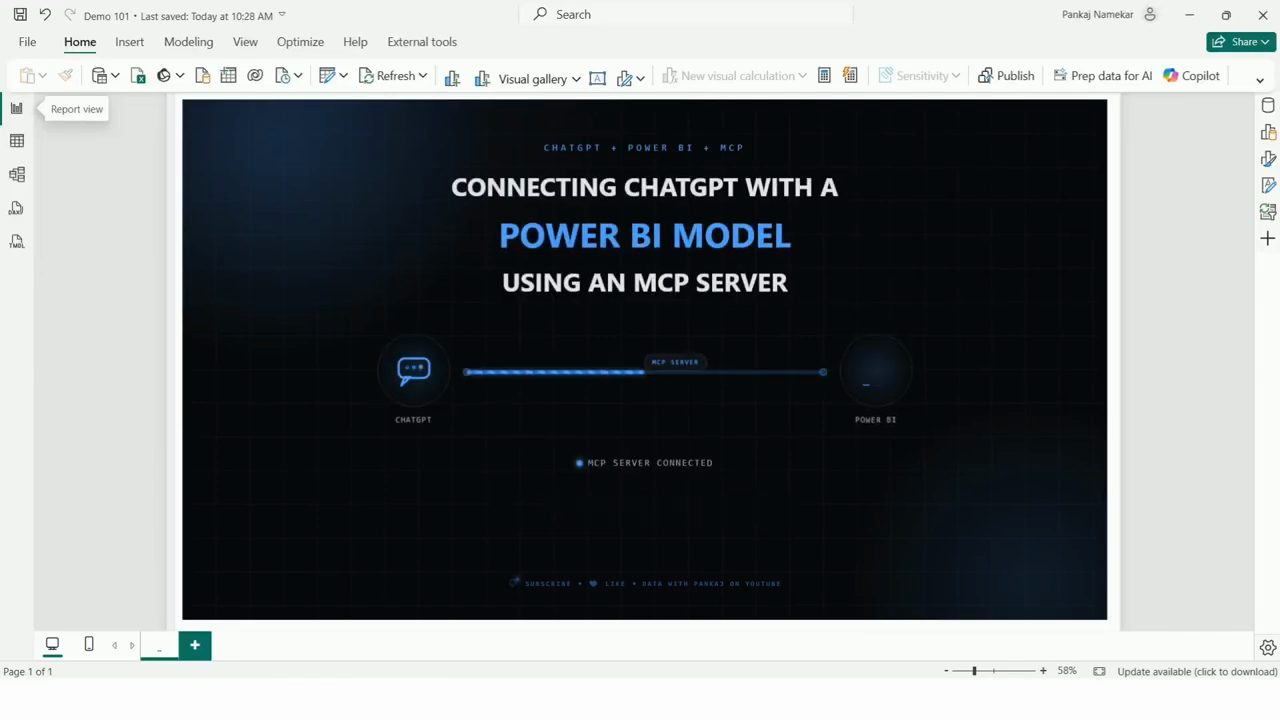The image size is (1280, 720).
Task: Open the Data pane on right rail
Action: click(x=1268, y=106)
